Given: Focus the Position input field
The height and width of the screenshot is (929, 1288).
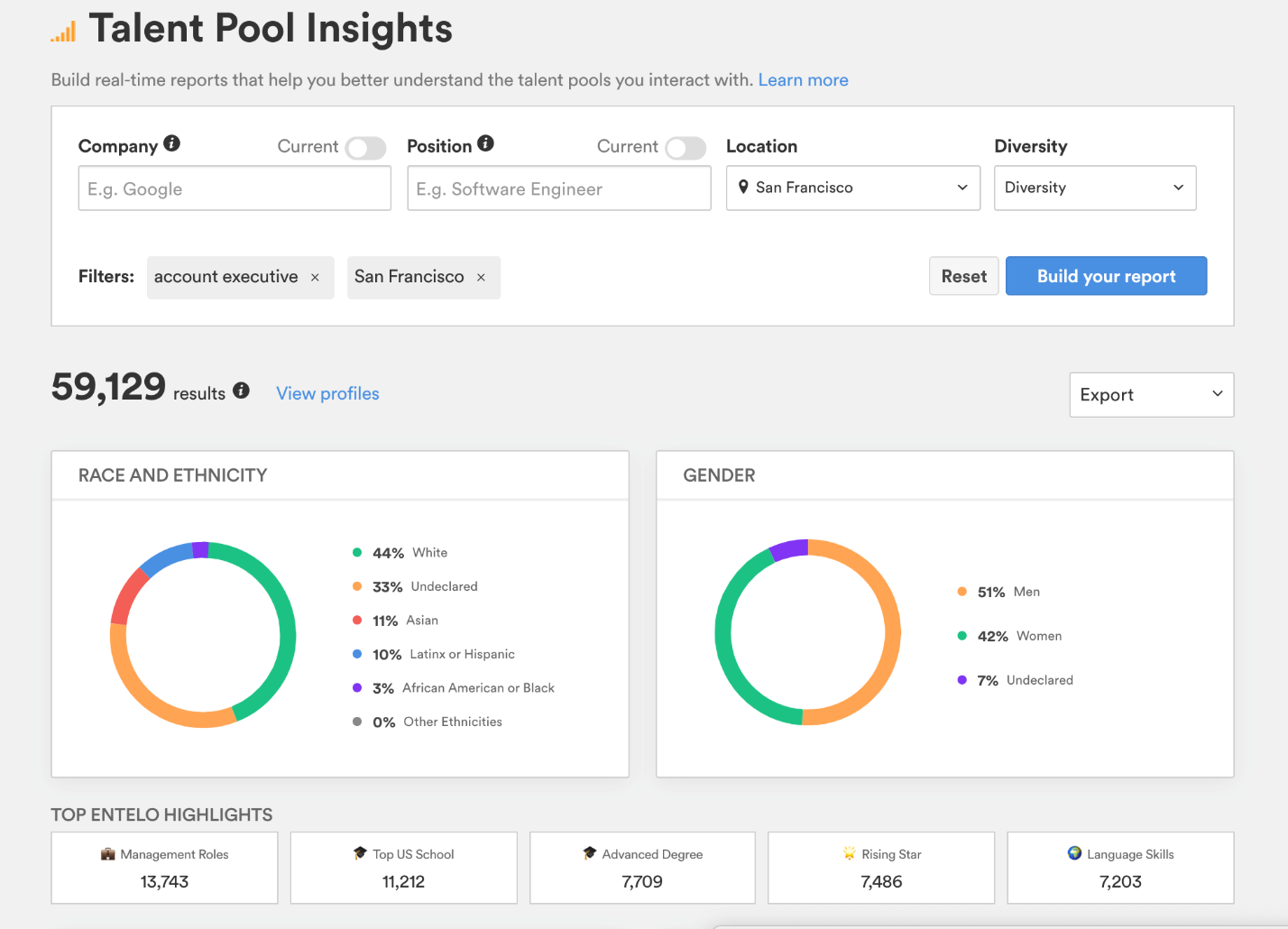Looking at the screenshot, I should (559, 188).
